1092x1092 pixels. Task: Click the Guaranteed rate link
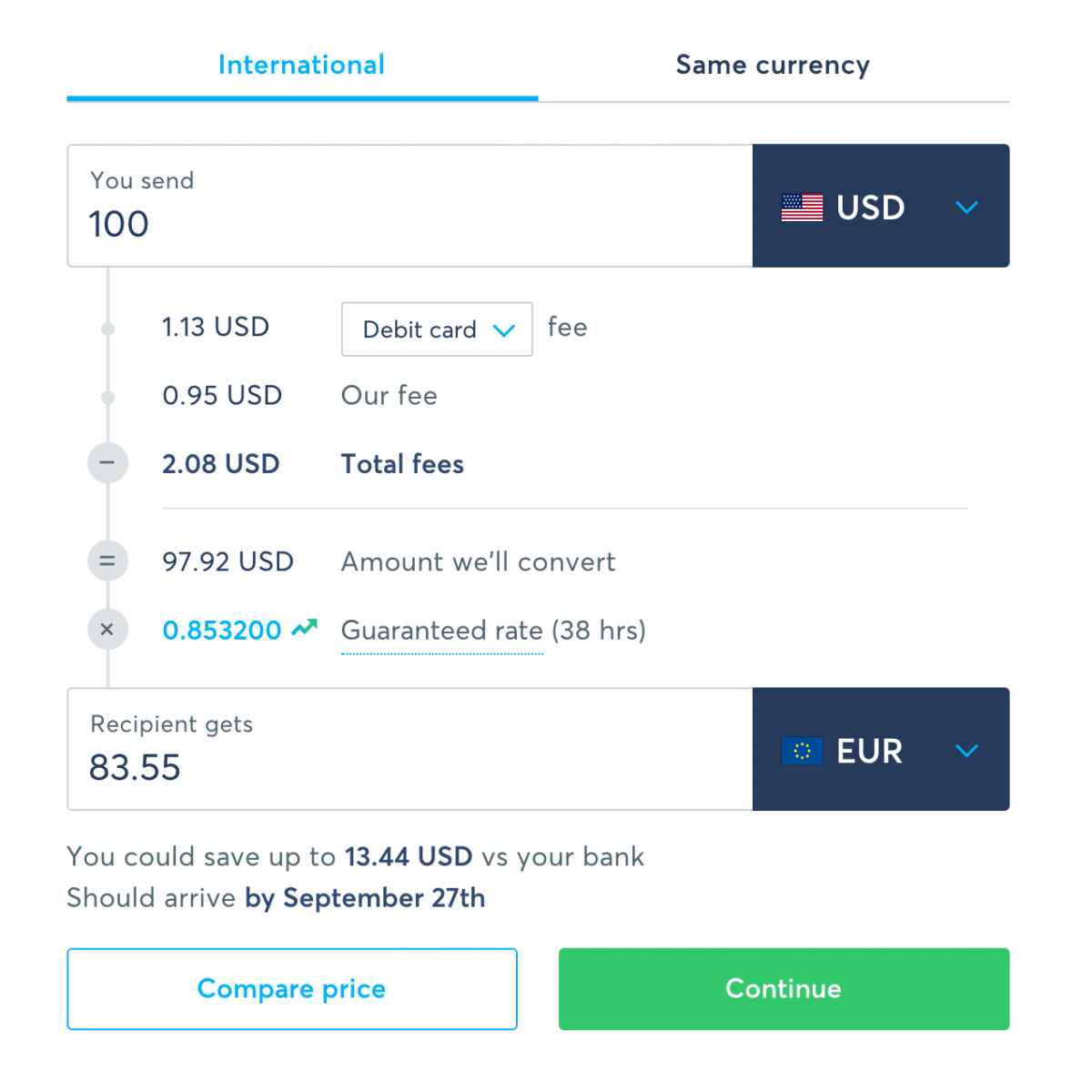coord(442,631)
